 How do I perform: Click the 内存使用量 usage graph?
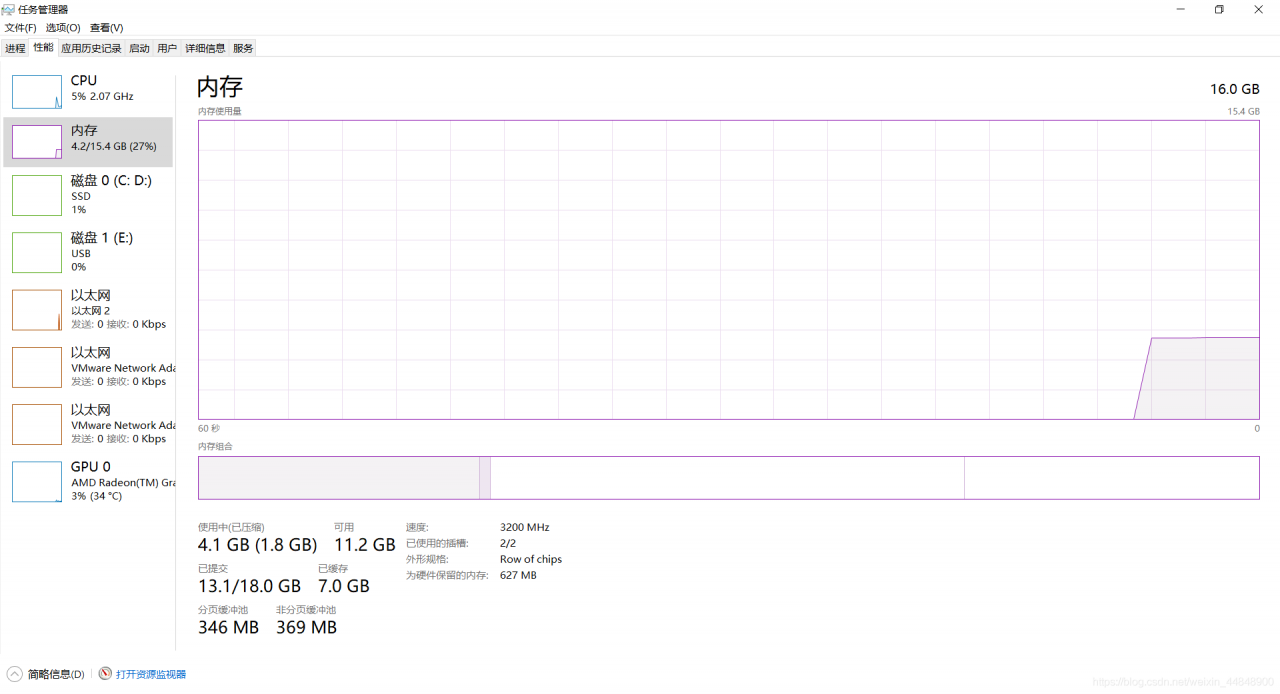click(x=728, y=270)
